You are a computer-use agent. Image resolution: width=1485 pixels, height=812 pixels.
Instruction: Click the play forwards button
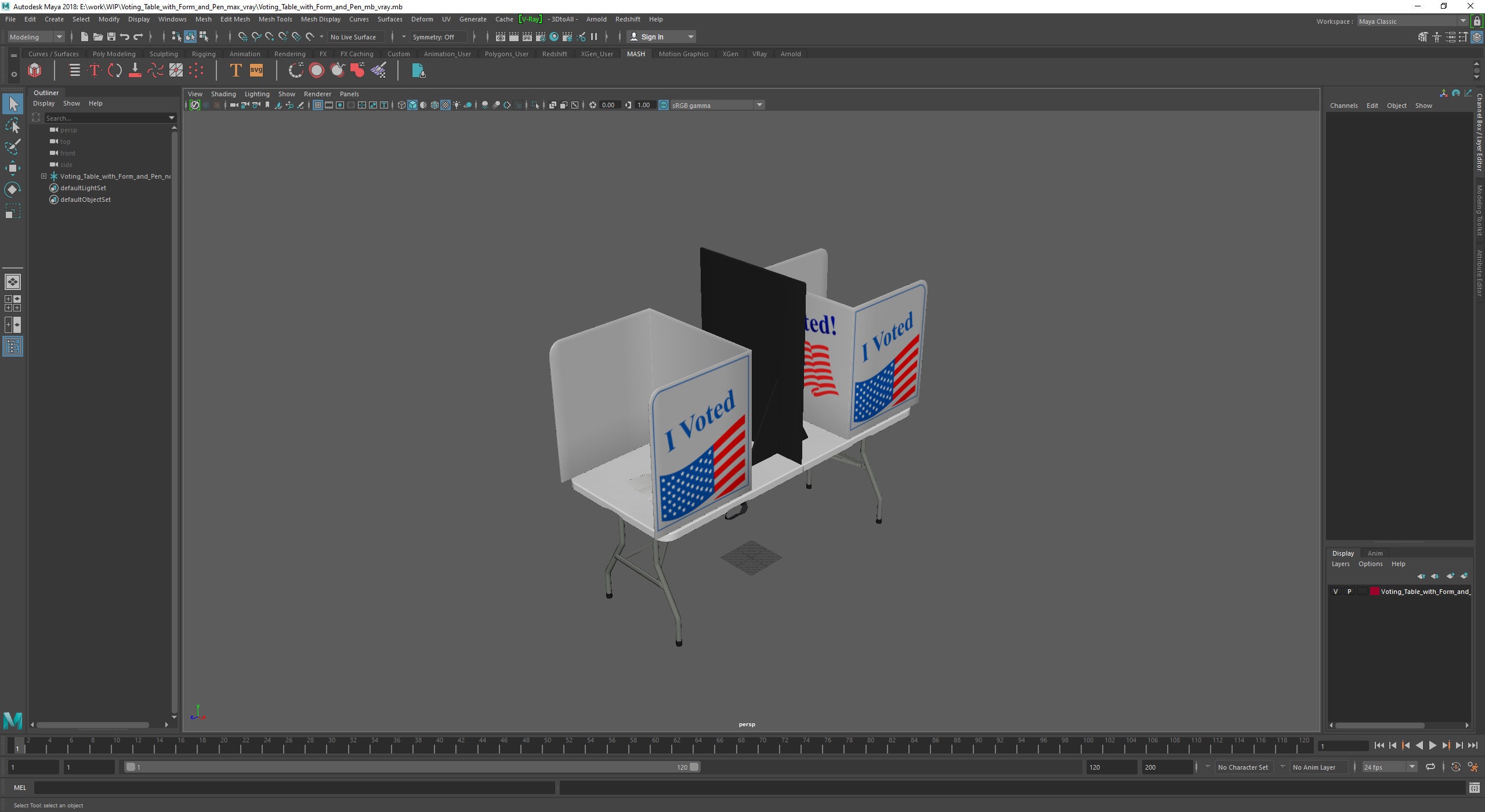(1432, 746)
